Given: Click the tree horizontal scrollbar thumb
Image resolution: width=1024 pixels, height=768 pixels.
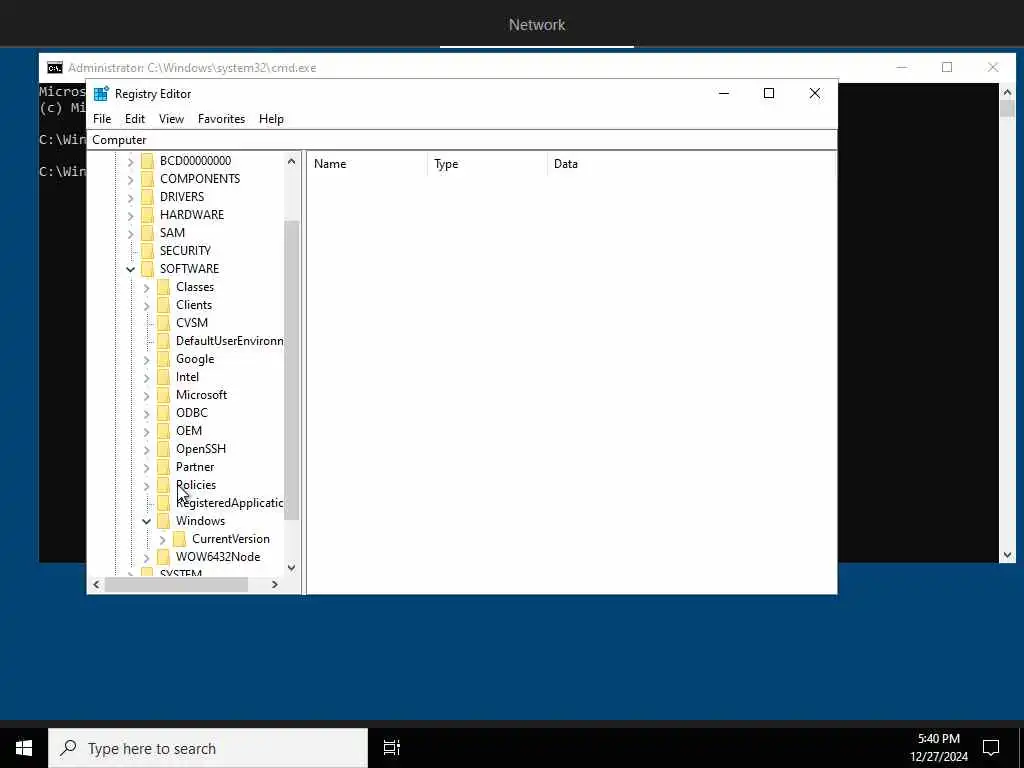Looking at the screenshot, I should point(176,584).
